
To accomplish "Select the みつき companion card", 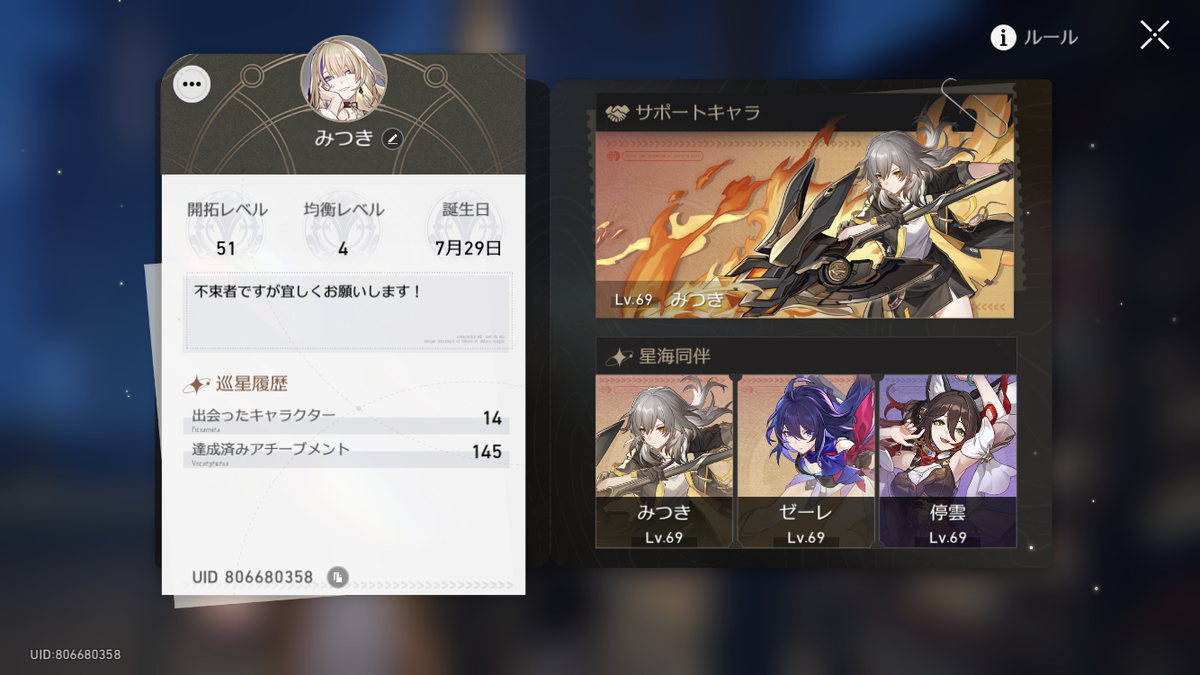I will pyautogui.click(x=665, y=461).
